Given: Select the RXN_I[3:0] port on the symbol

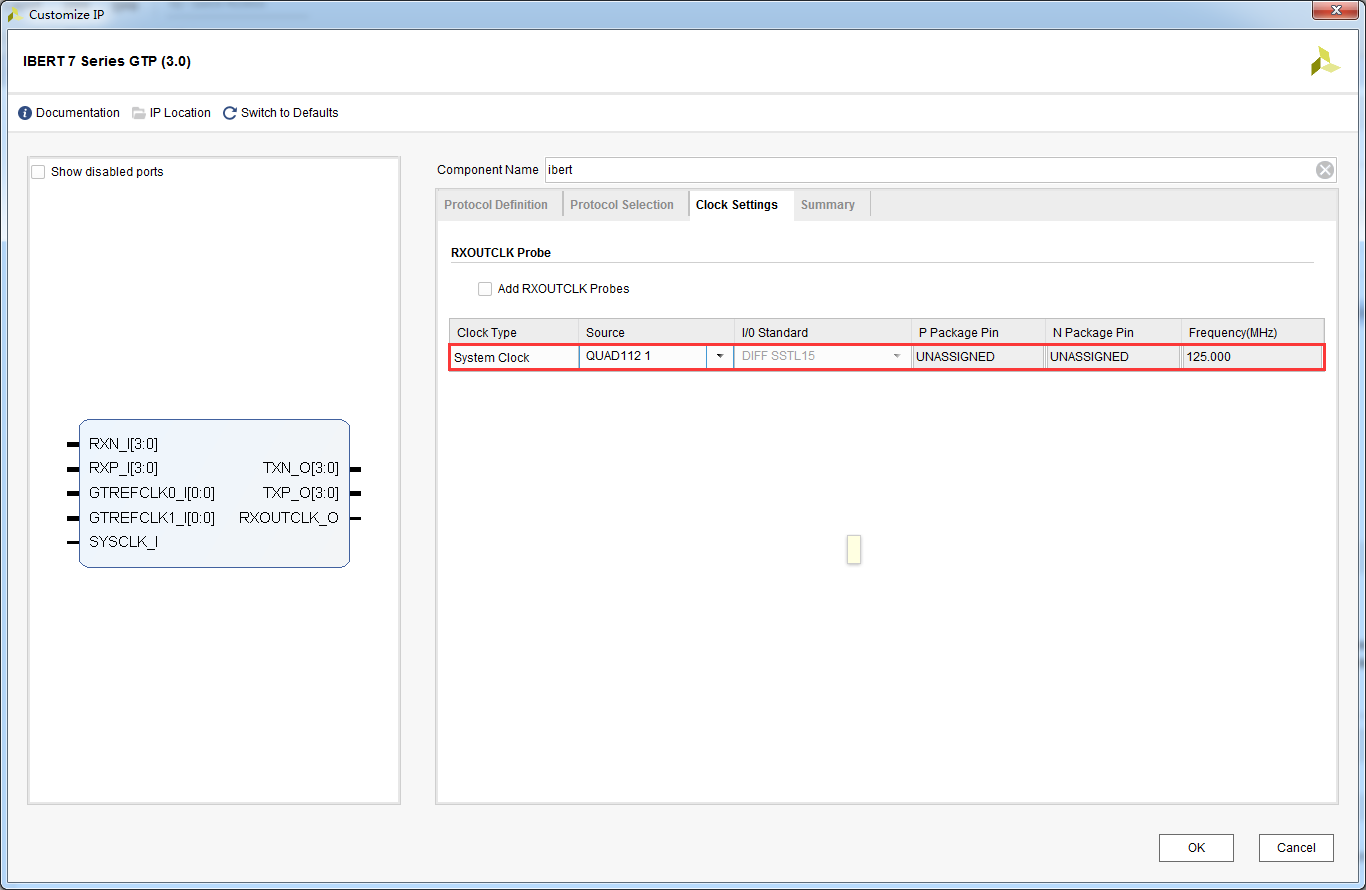Looking at the screenshot, I should click(x=123, y=444).
